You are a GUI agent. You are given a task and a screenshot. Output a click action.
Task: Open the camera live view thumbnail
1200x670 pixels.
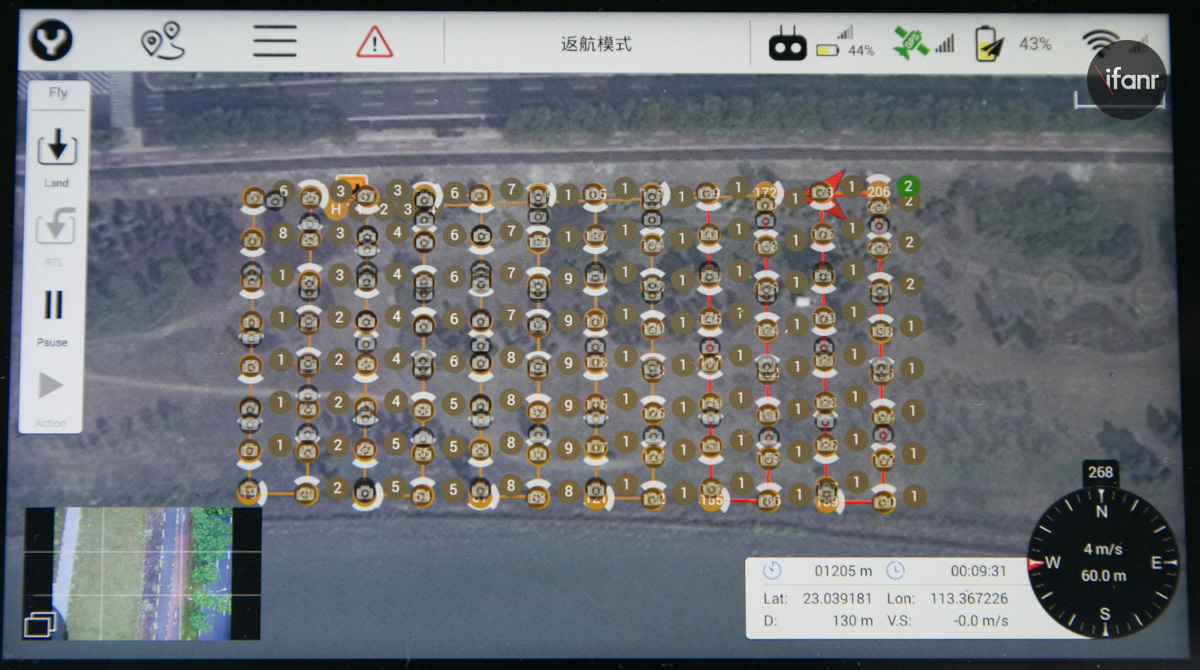point(143,573)
